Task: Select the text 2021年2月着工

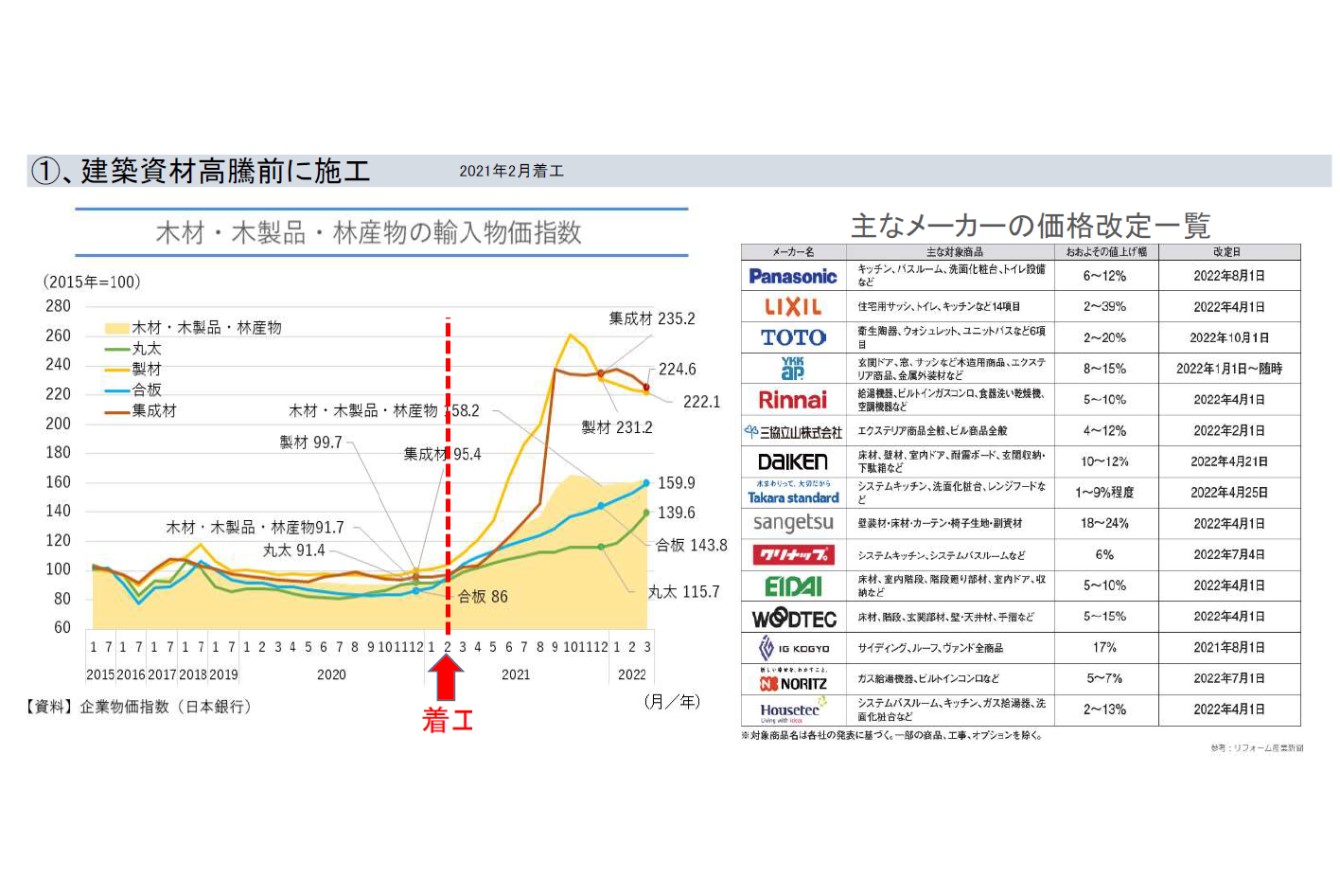Action: pyautogui.click(x=511, y=171)
